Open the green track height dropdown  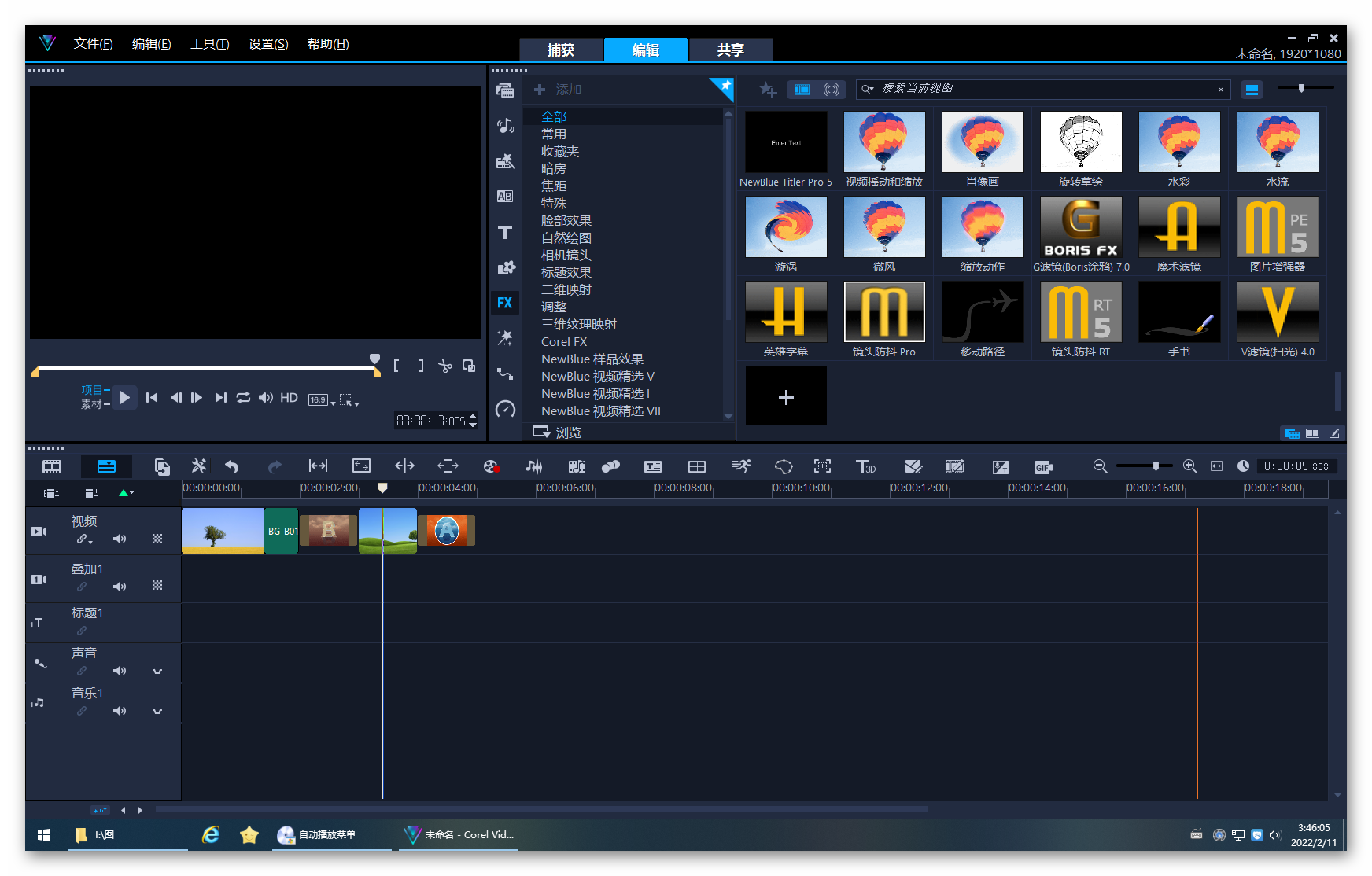(x=126, y=493)
